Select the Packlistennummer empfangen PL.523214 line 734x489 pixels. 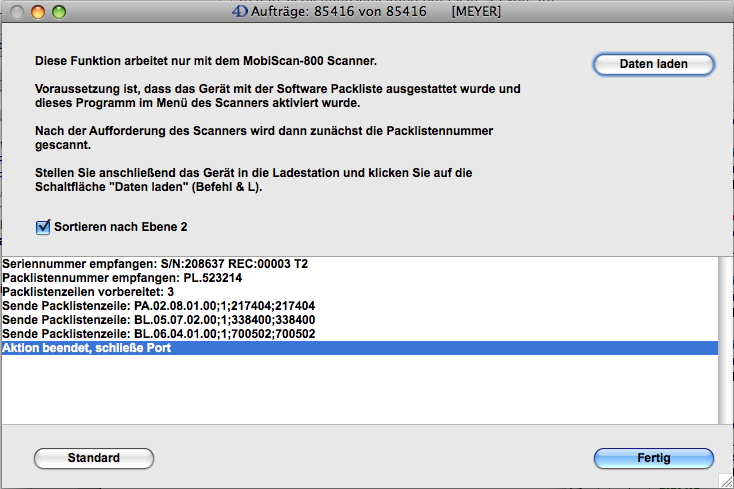point(122,277)
